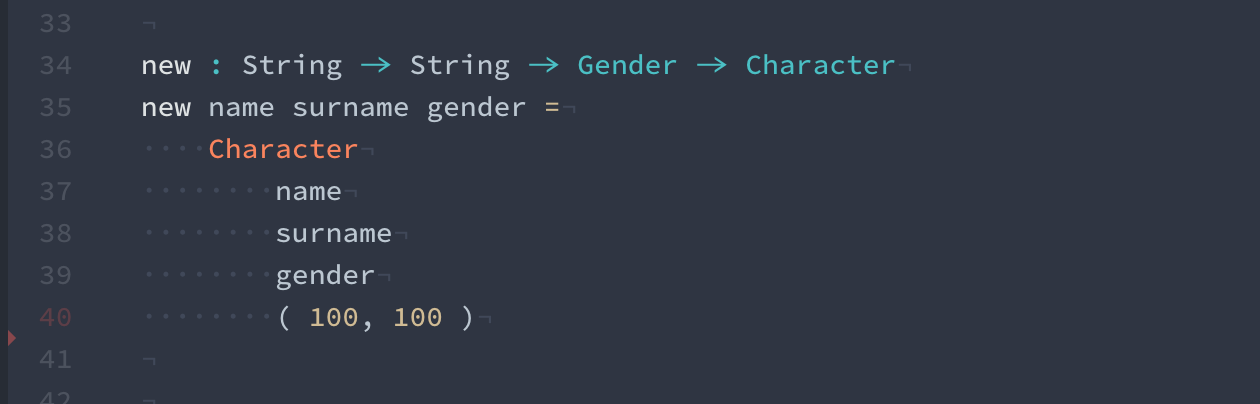Click the second 100 in the tuple
Screen dimensions: 1260x404
pyautogui.click(x=418, y=318)
